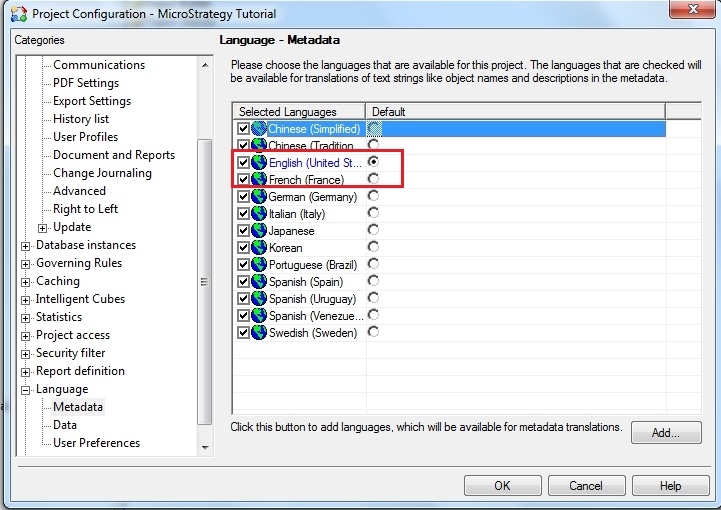Click the Selected Languages column header
This screenshot has width=721, height=510.
[x=299, y=112]
